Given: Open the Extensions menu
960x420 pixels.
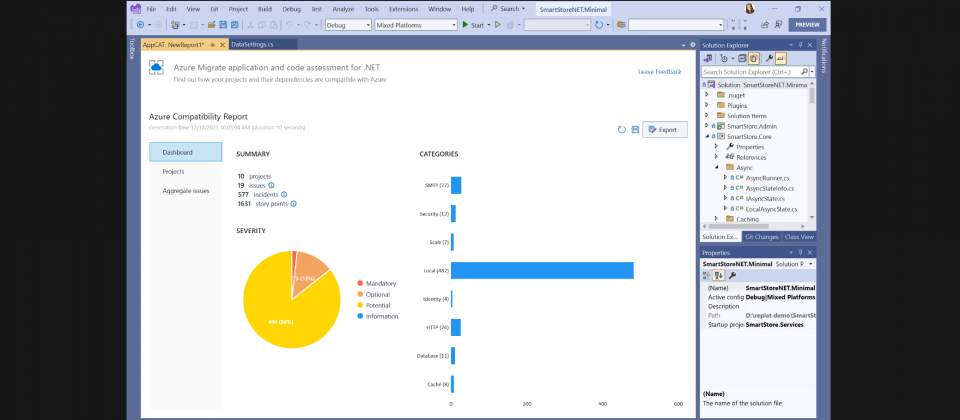Looking at the screenshot, I should [x=403, y=9].
